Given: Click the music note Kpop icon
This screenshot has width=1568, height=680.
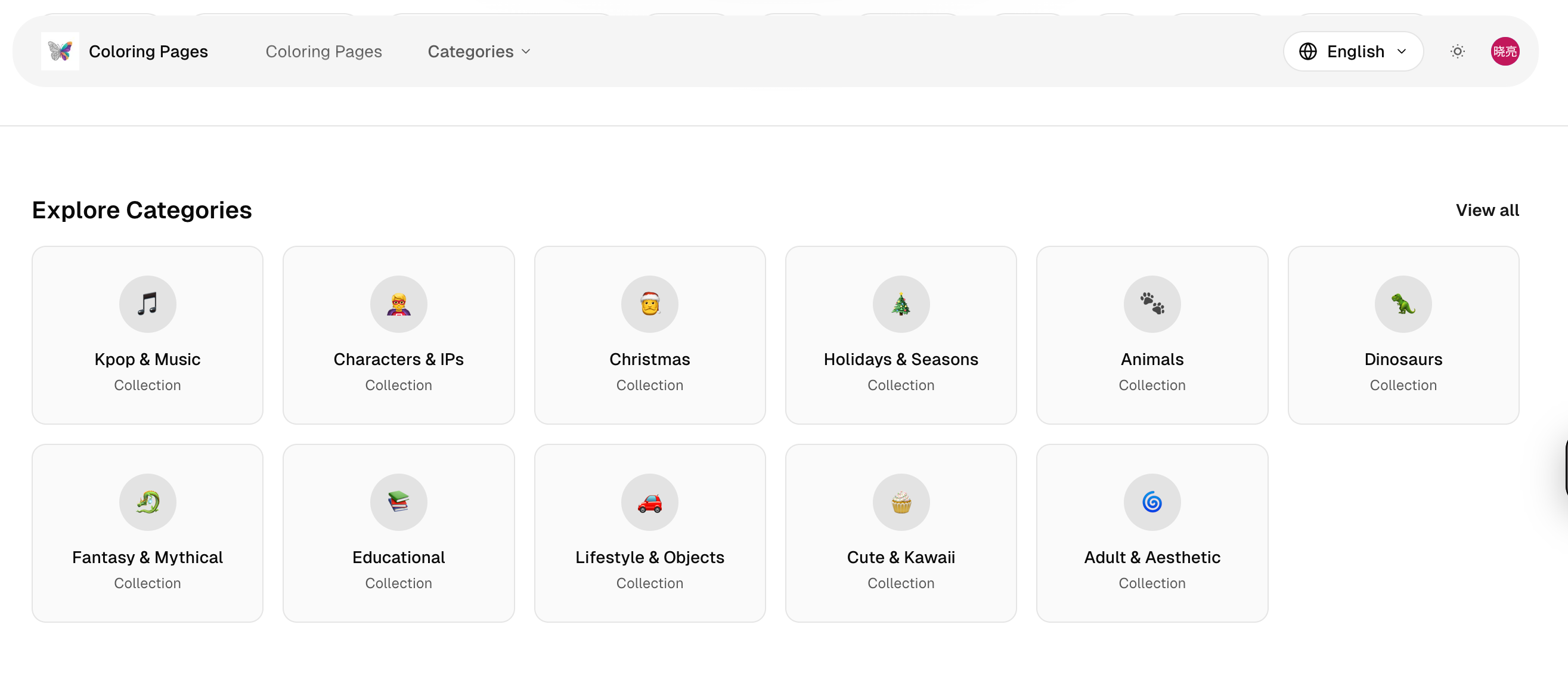Looking at the screenshot, I should (x=147, y=304).
